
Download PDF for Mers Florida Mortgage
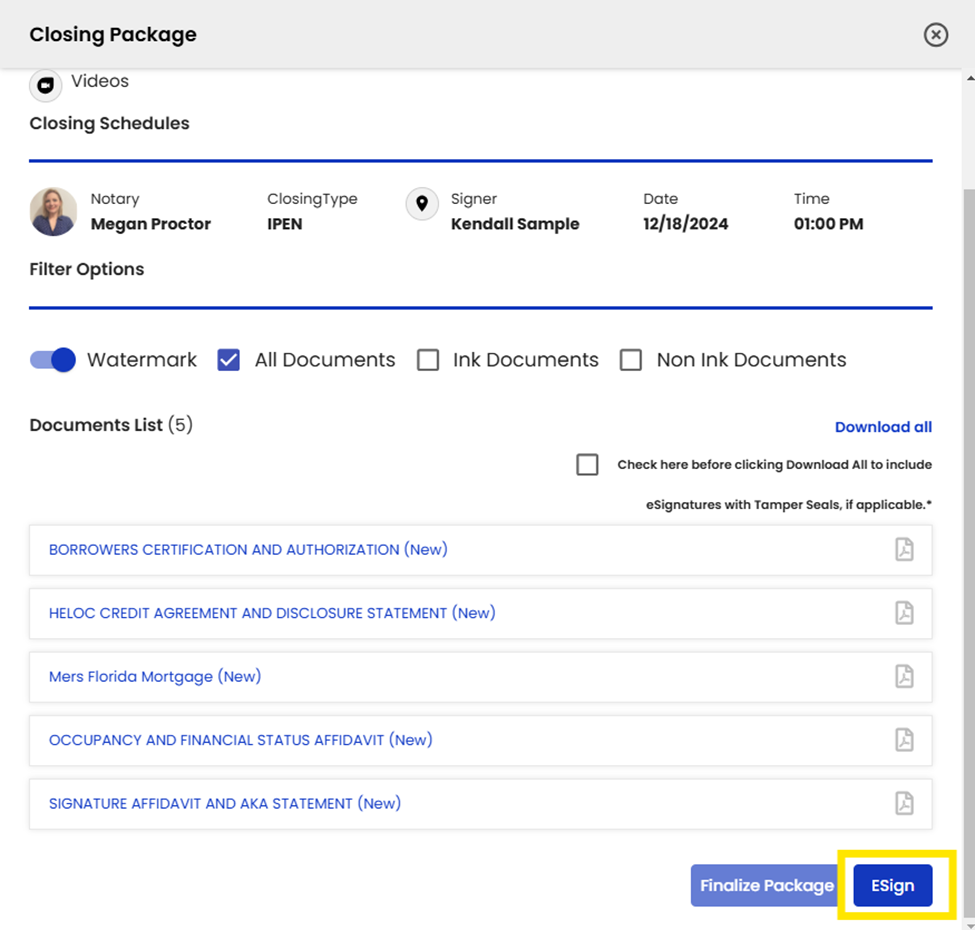click(904, 676)
